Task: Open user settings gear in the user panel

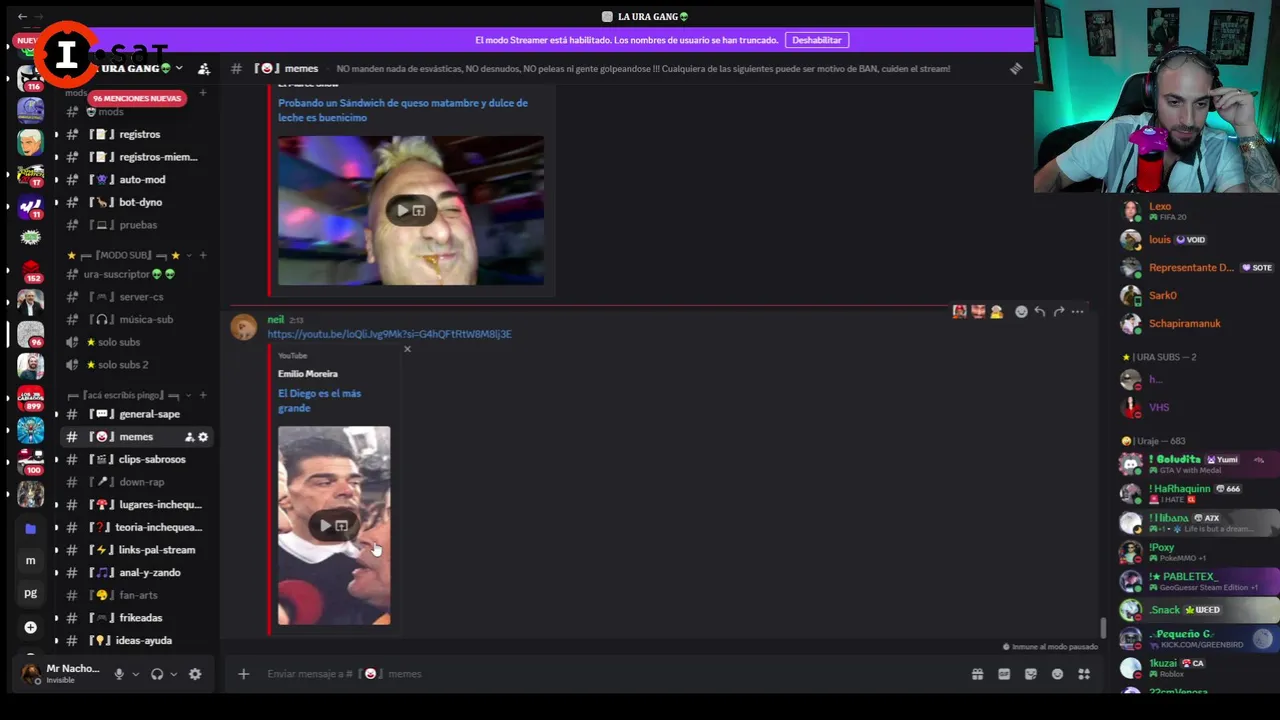Action: 195,674
